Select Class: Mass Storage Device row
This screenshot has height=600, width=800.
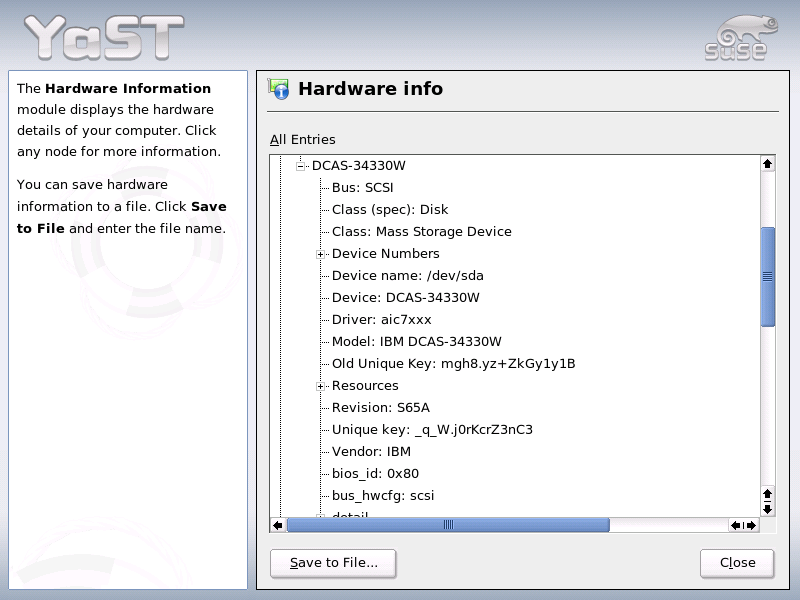click(421, 232)
